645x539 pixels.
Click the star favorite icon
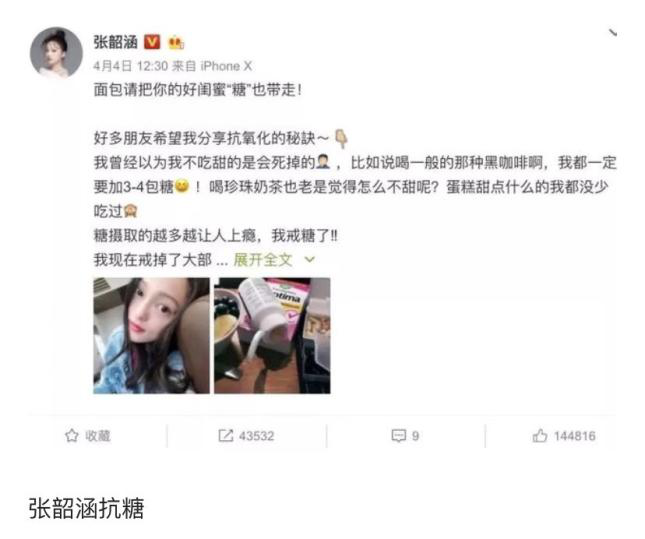click(72, 436)
